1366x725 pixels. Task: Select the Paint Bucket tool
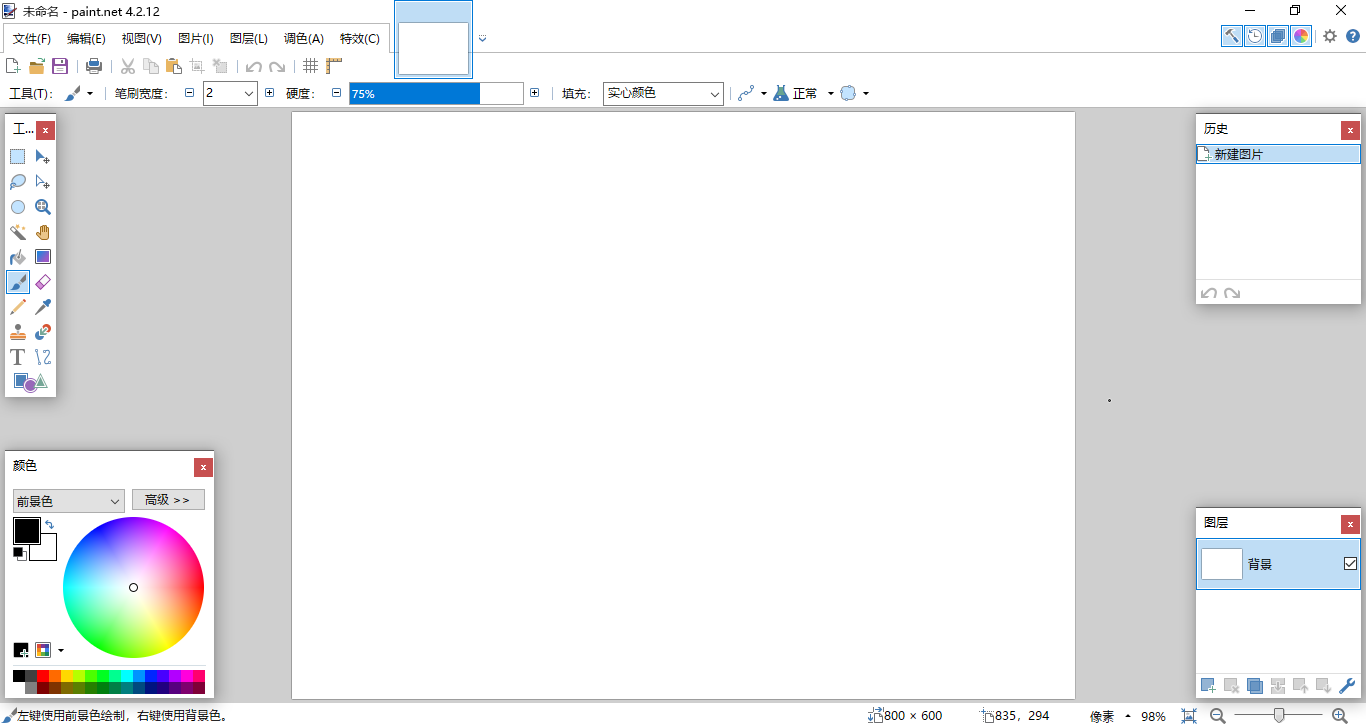(x=18, y=257)
